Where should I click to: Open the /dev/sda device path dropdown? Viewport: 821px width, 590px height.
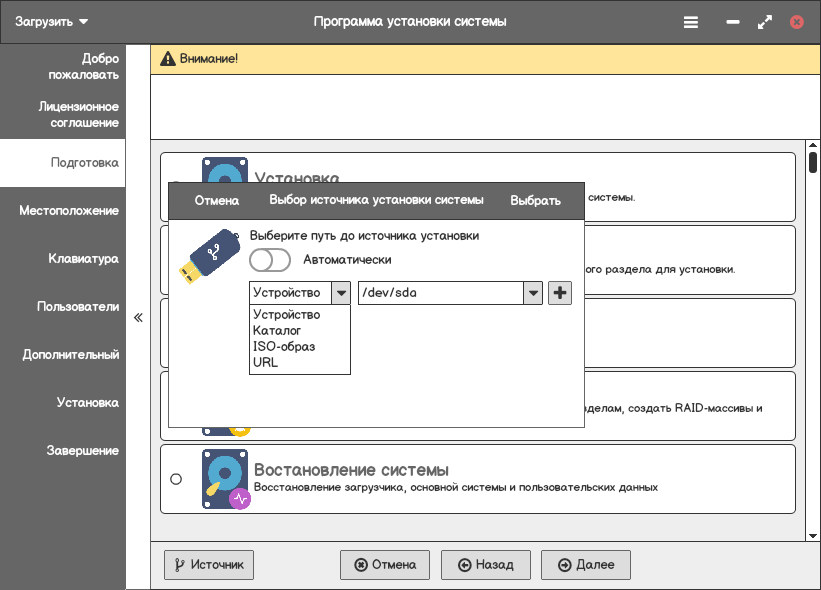tap(533, 293)
